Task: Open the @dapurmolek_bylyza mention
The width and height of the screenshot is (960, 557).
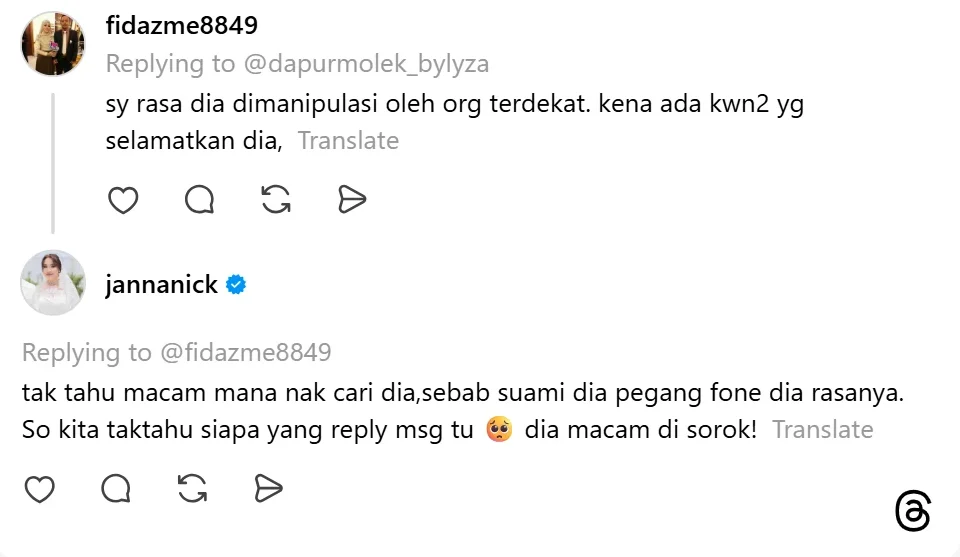Action: 365,64
